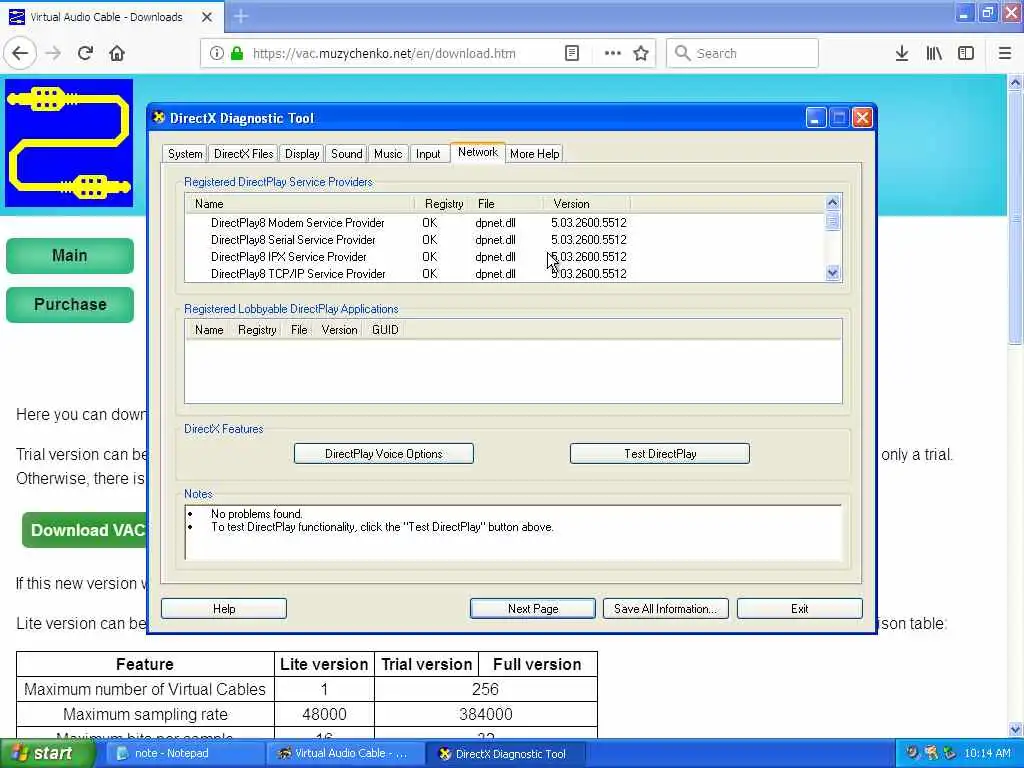Open the Display tab
Viewport: 1024px width, 768px height.
click(x=302, y=154)
